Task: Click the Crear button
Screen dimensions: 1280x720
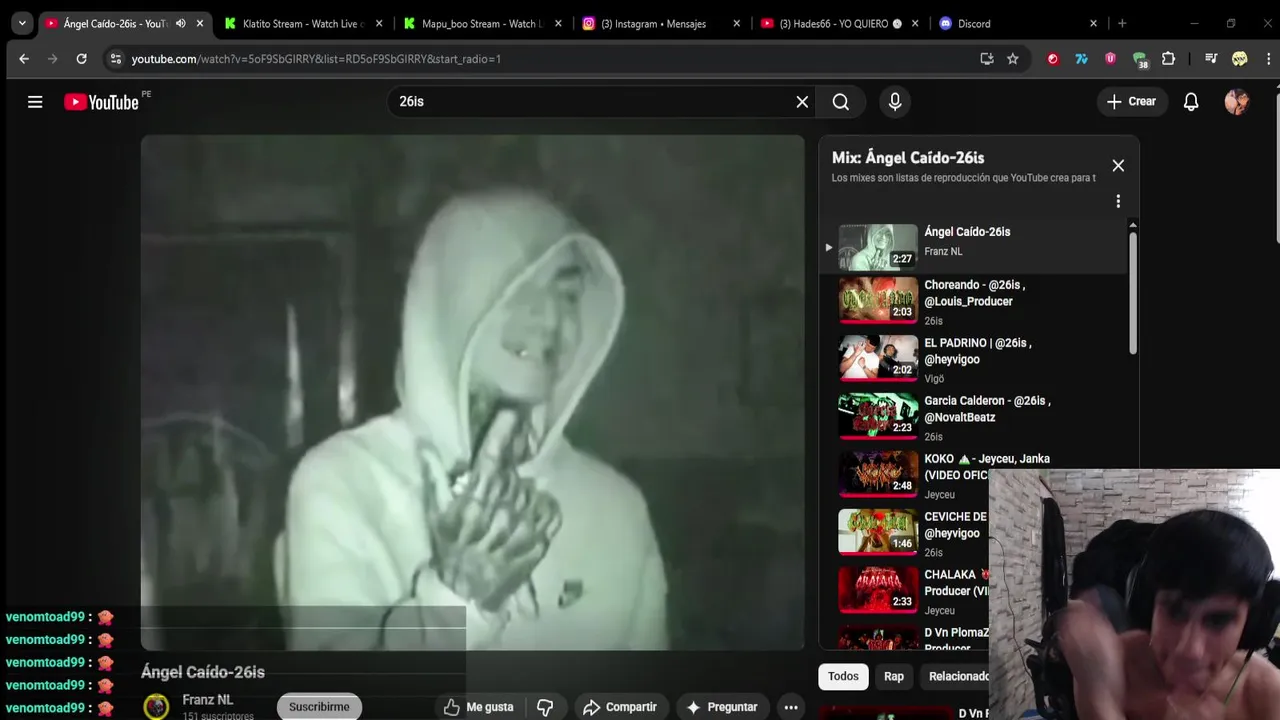Action: pyautogui.click(x=1131, y=102)
